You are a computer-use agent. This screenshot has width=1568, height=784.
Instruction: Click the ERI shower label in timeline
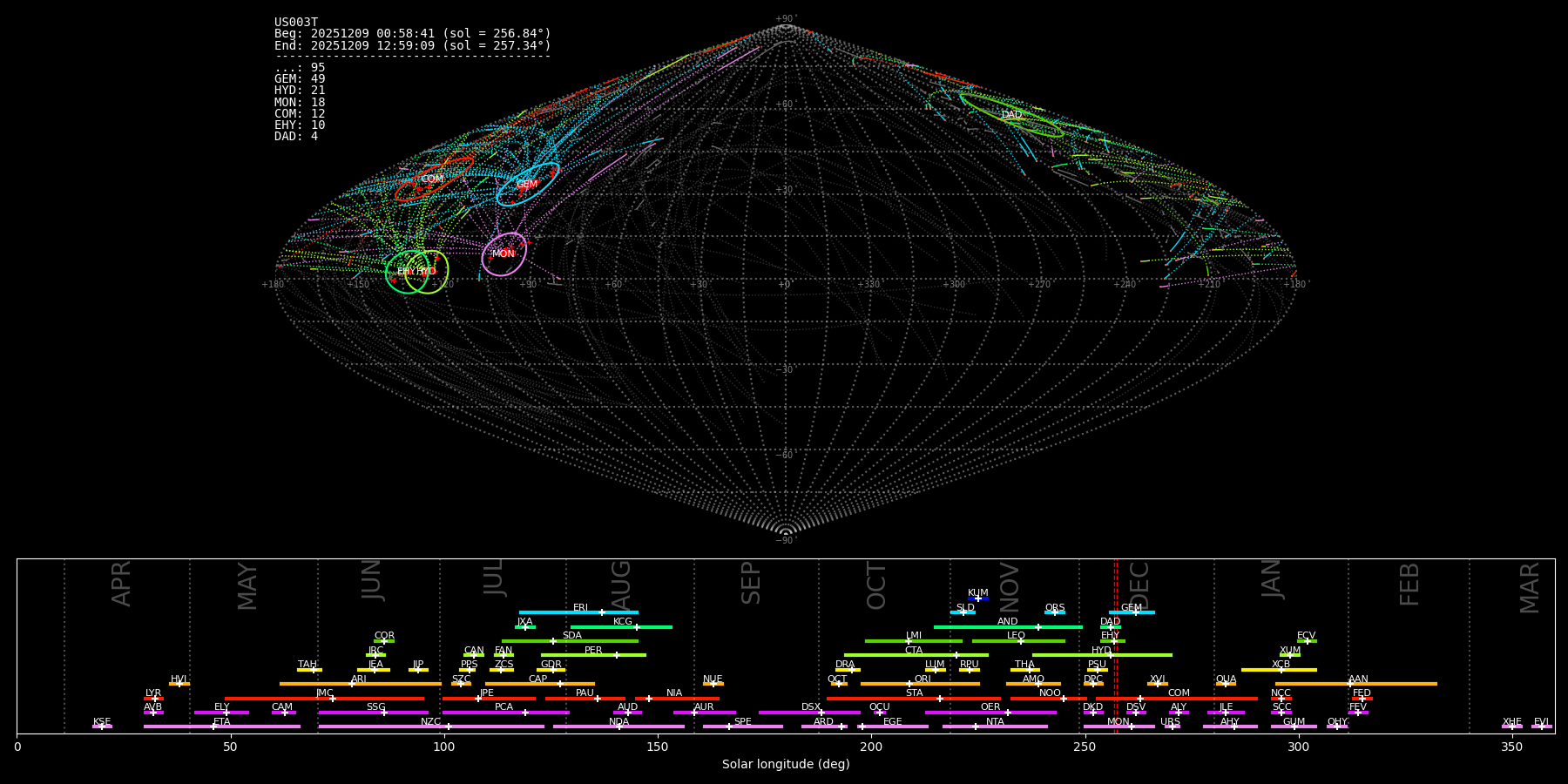(x=581, y=608)
